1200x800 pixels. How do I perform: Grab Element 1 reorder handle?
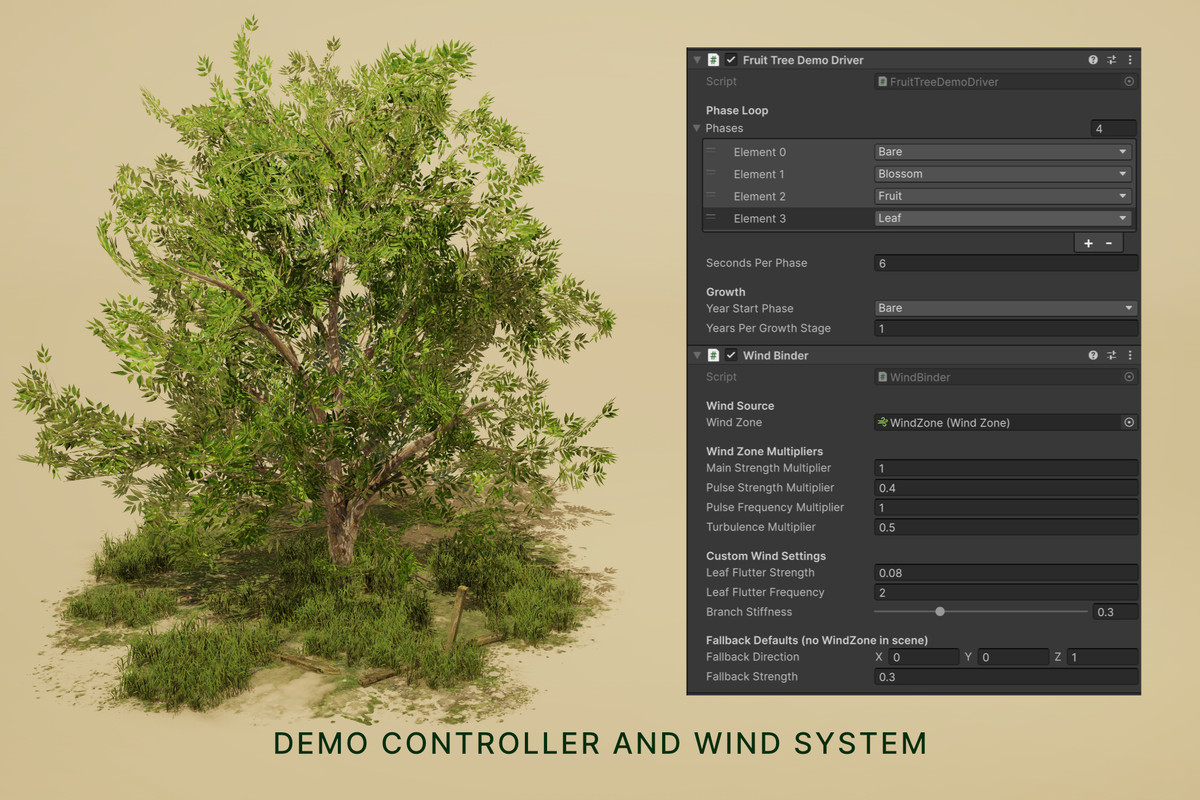(x=712, y=173)
